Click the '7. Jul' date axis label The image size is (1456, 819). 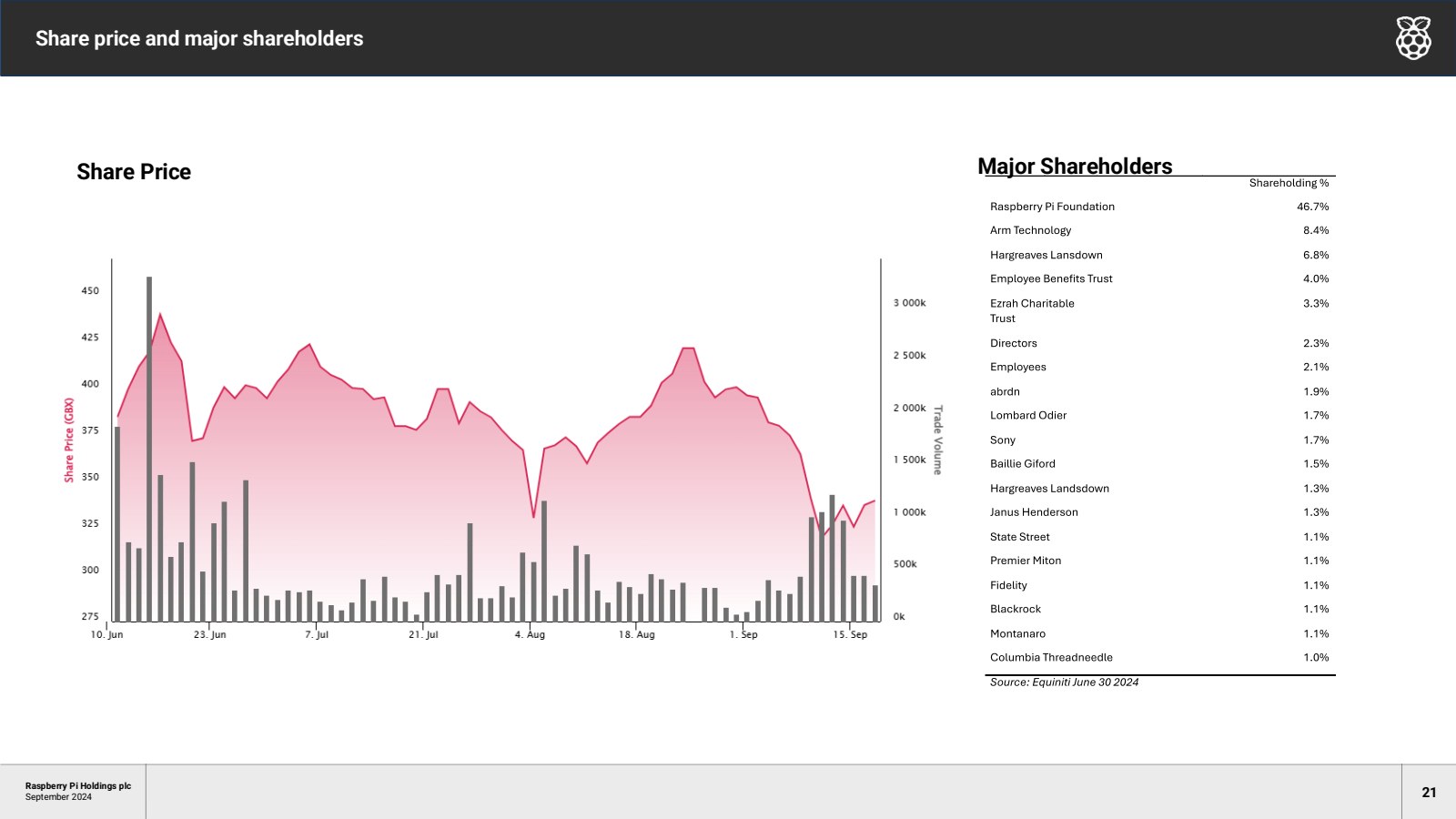(x=317, y=634)
